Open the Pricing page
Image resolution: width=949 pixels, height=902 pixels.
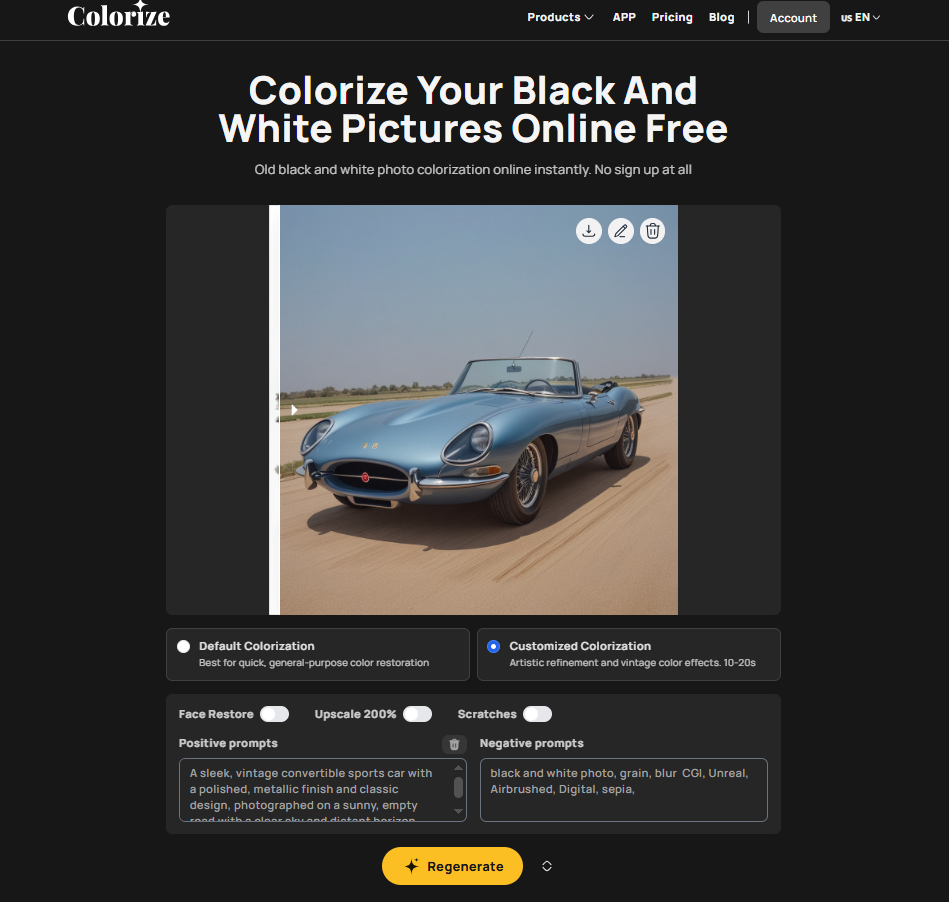(672, 17)
